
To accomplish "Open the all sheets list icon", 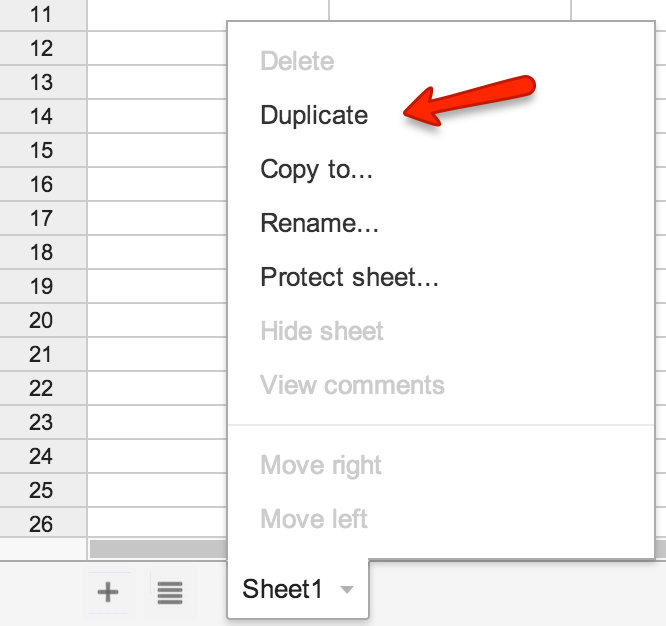I will click(170, 592).
